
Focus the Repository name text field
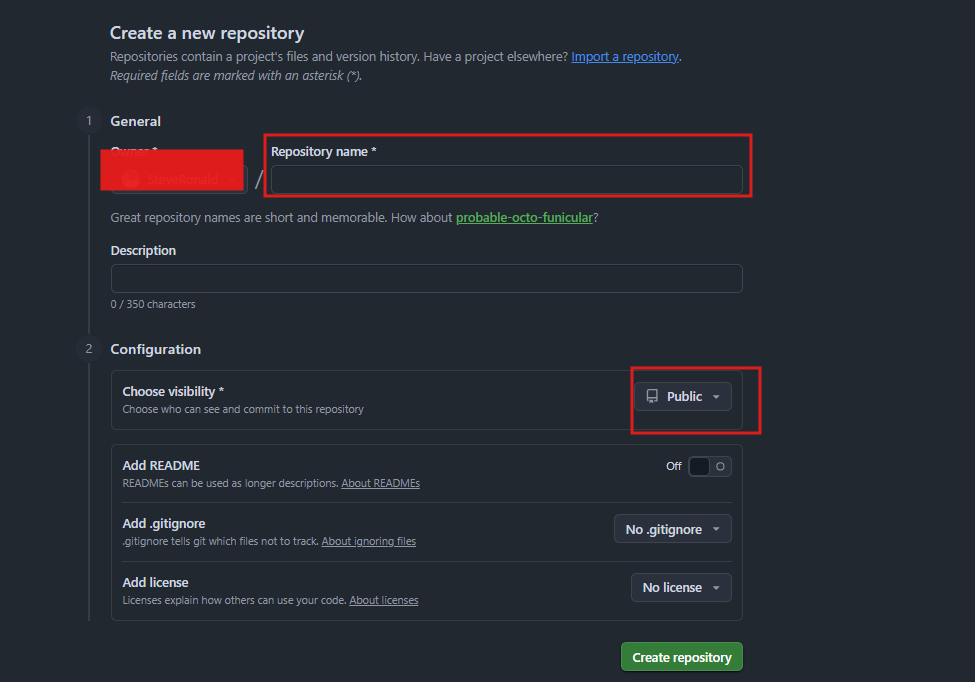pyautogui.click(x=506, y=180)
